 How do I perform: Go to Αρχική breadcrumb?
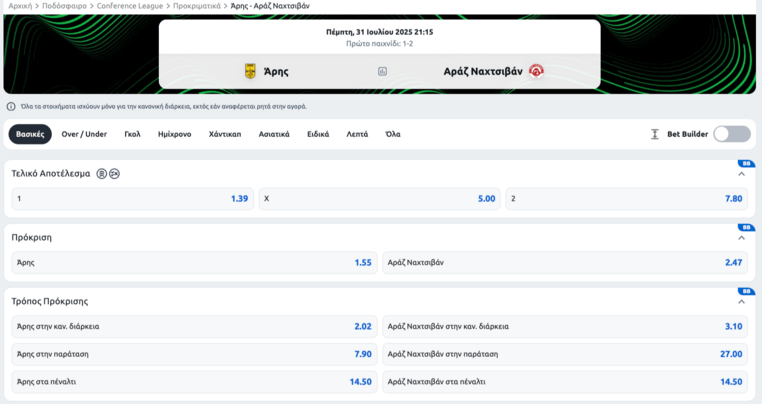(x=20, y=6)
